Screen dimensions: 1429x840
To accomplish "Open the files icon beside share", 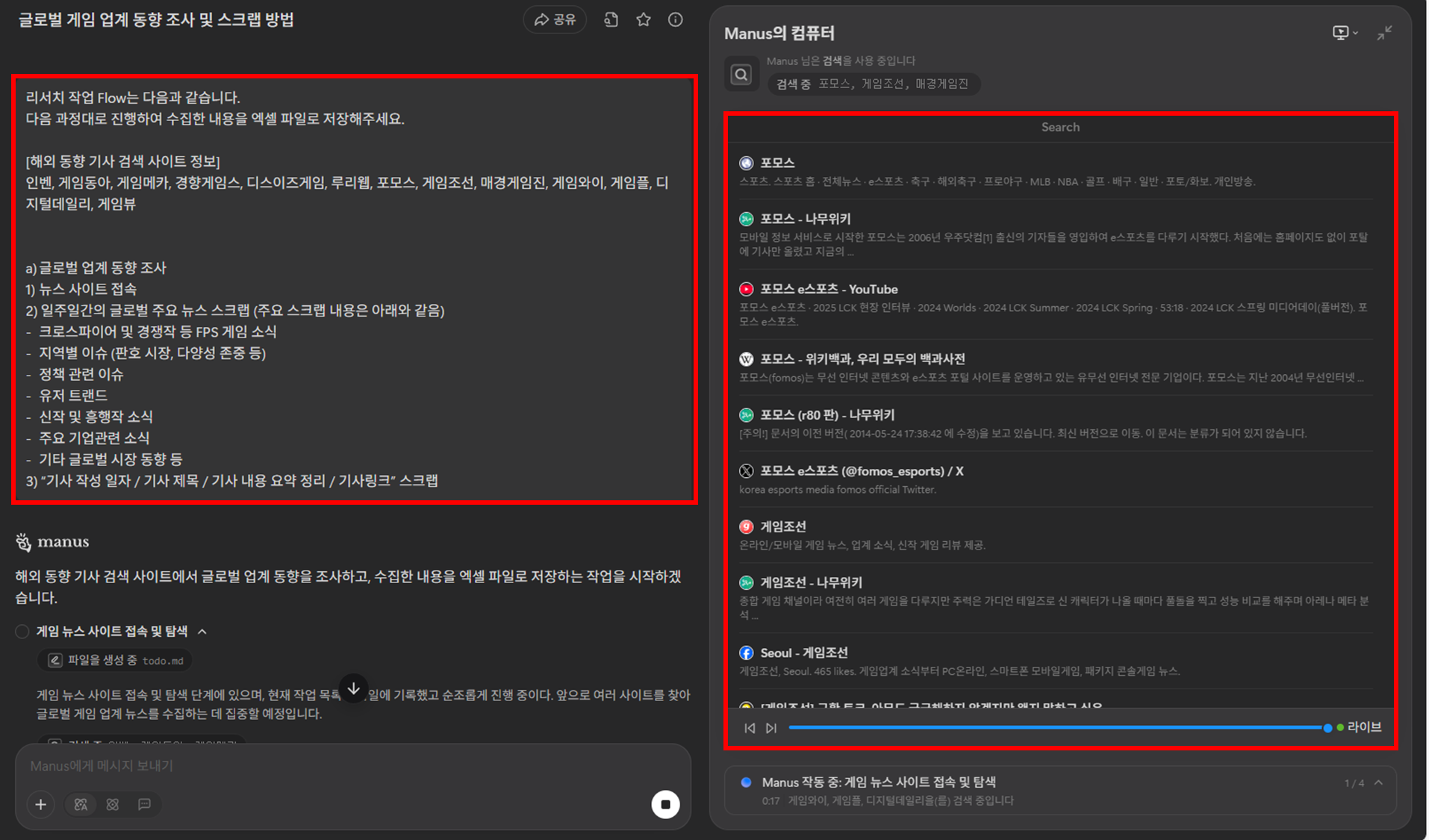I will [611, 19].
